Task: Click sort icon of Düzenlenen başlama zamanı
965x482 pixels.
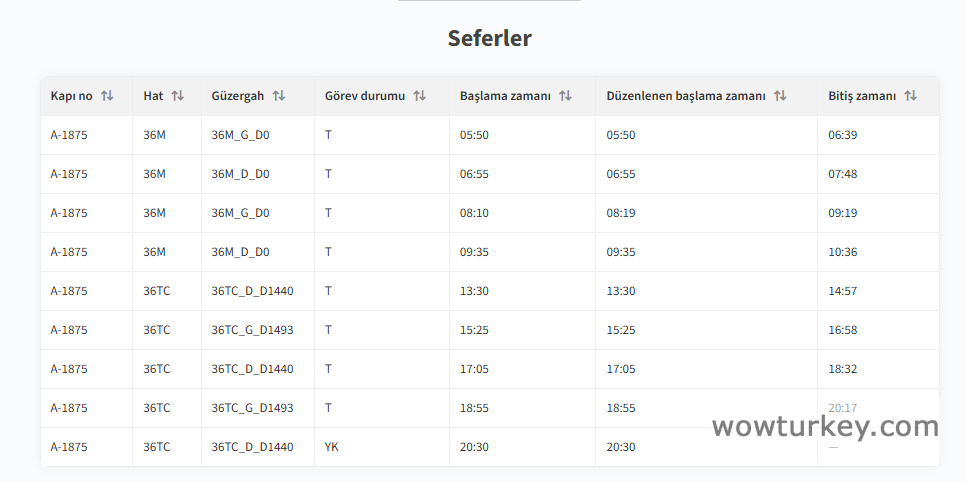Action: (780, 96)
